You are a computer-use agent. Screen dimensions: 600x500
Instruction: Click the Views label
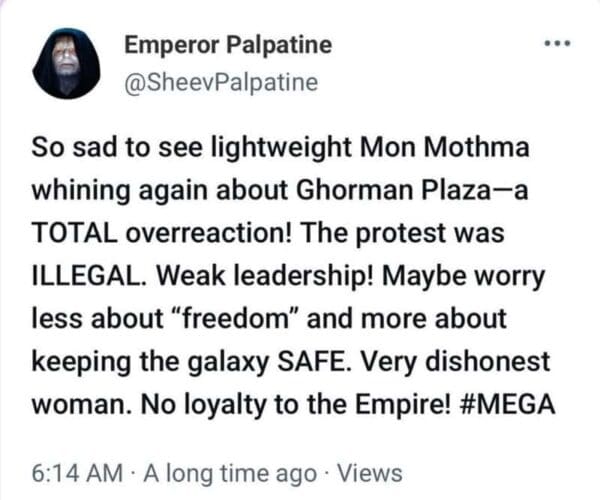[x=369, y=472]
